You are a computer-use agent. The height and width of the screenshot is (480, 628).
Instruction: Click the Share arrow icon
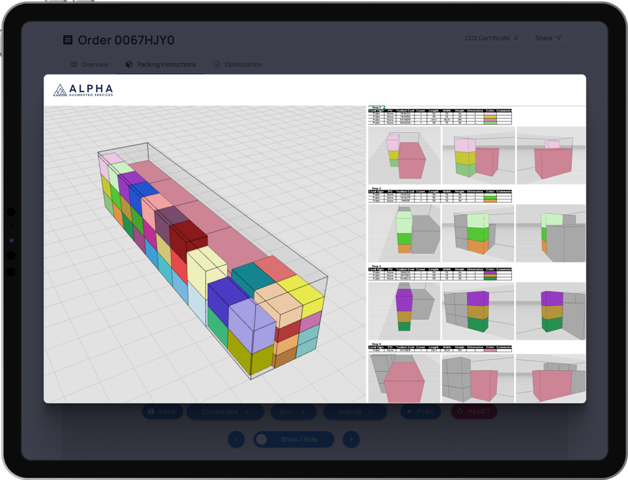coord(558,38)
